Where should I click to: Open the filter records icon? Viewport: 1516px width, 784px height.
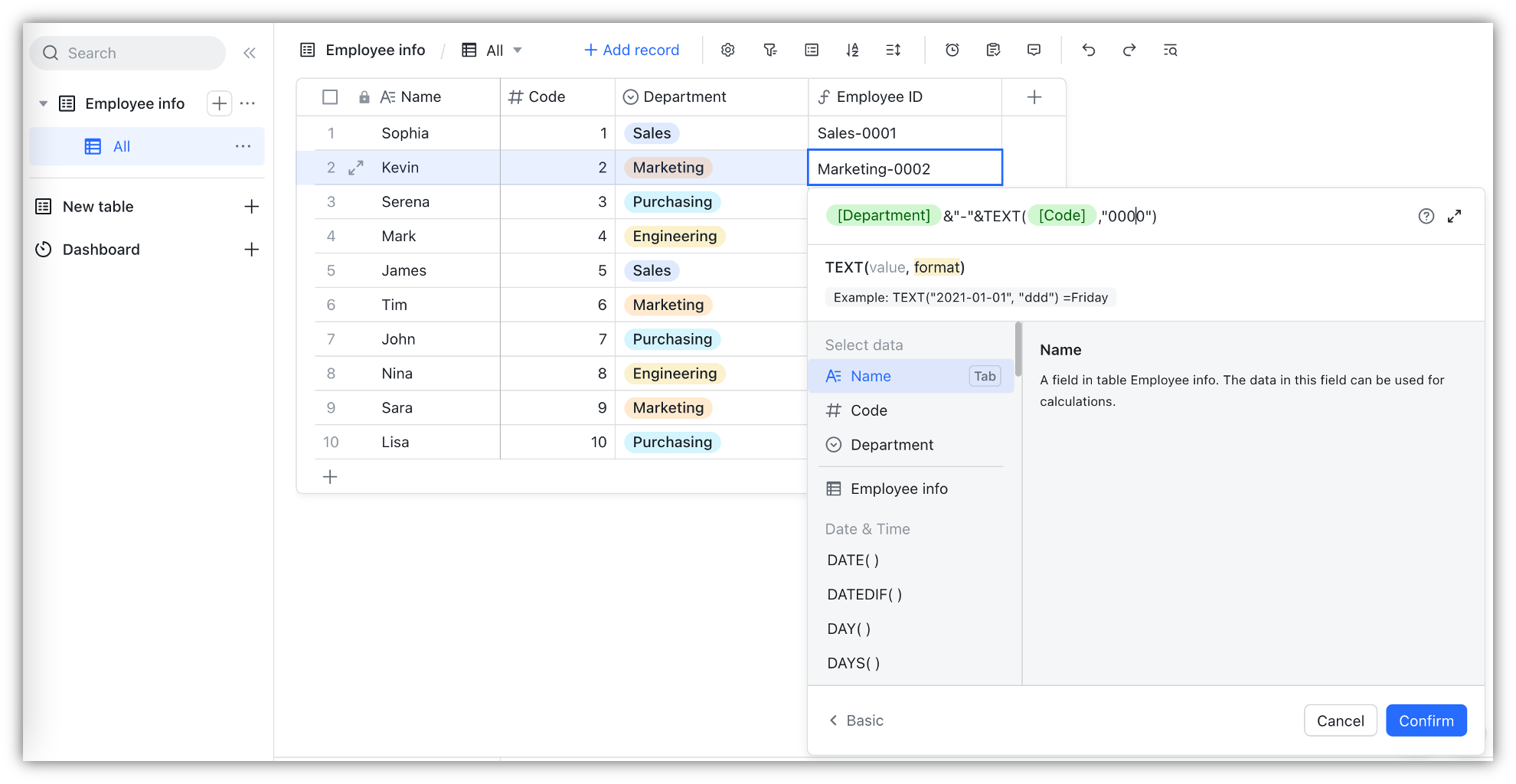click(769, 50)
